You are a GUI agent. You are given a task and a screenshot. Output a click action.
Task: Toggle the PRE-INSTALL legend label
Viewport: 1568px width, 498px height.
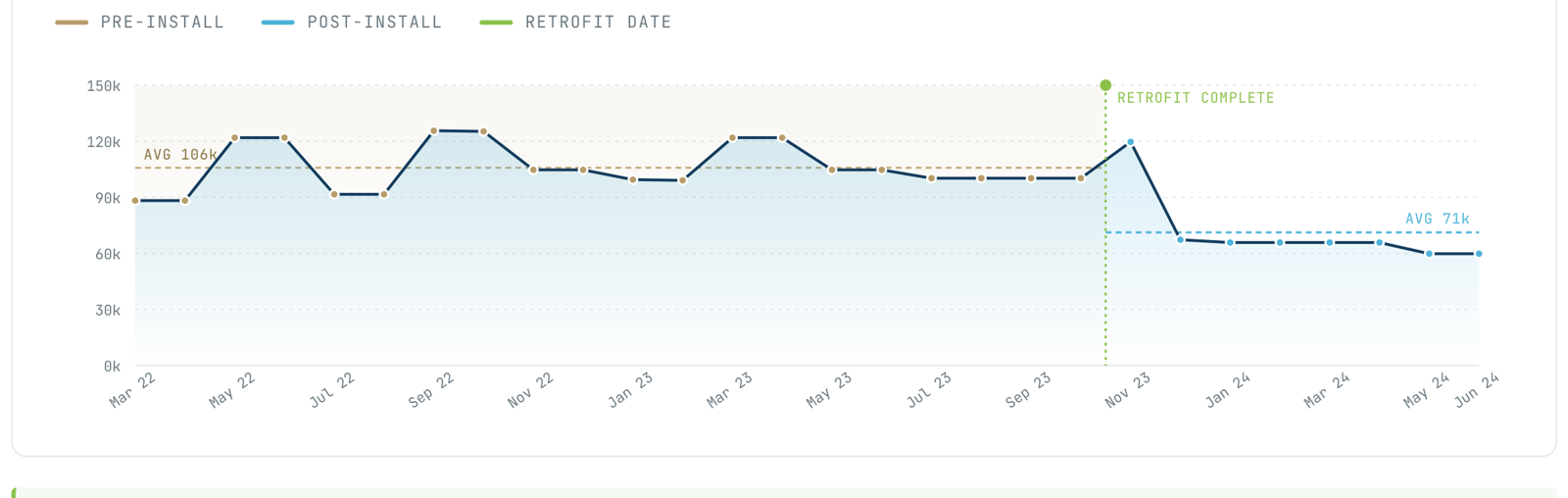pyautogui.click(x=162, y=22)
